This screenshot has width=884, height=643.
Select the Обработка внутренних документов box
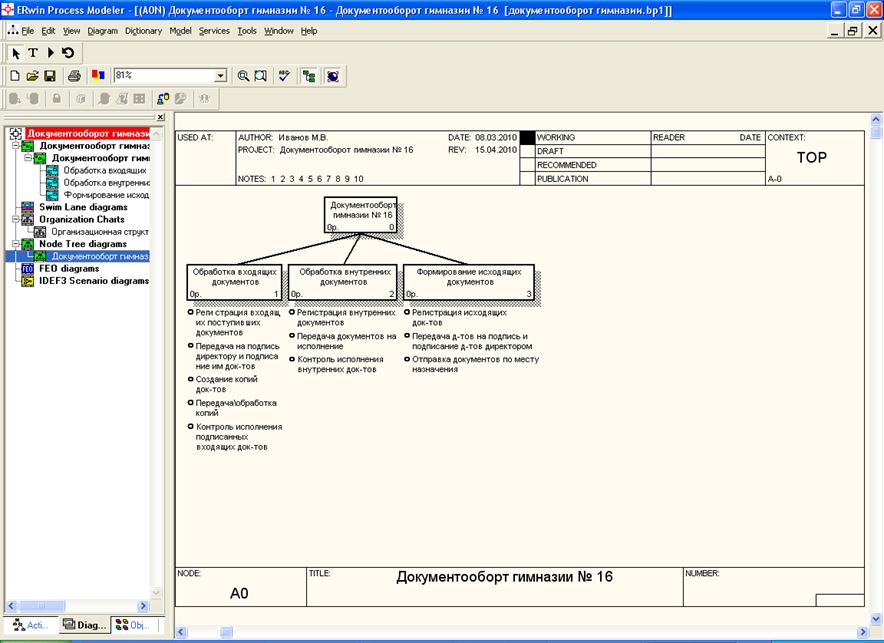coord(343,282)
